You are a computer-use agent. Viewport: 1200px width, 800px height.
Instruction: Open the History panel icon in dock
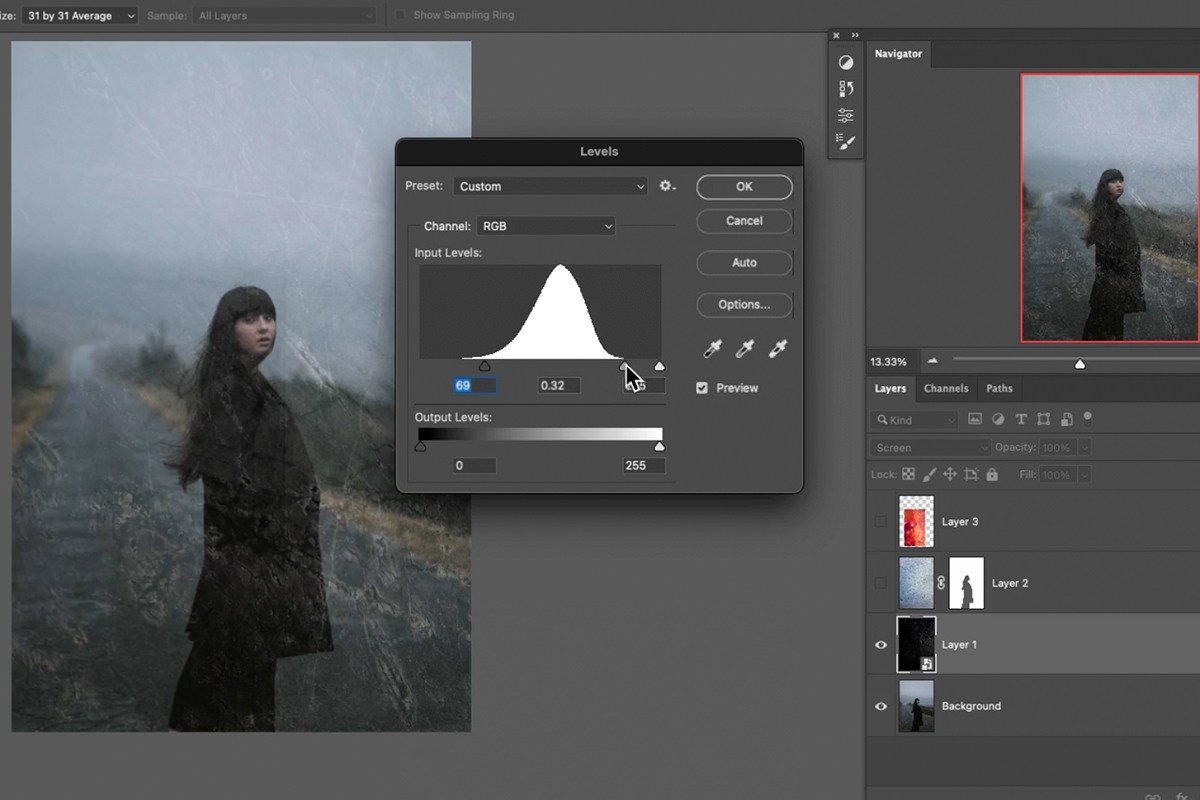point(847,89)
